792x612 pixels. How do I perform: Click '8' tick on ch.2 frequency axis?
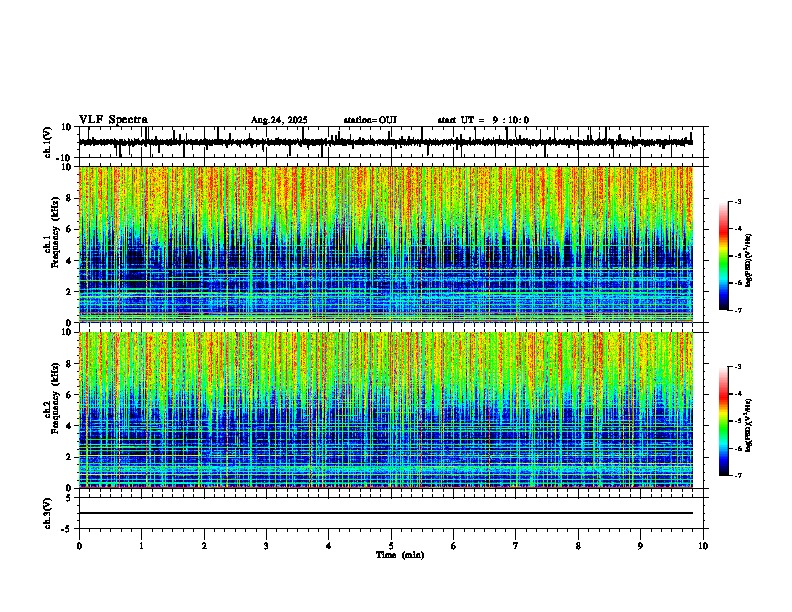point(70,364)
